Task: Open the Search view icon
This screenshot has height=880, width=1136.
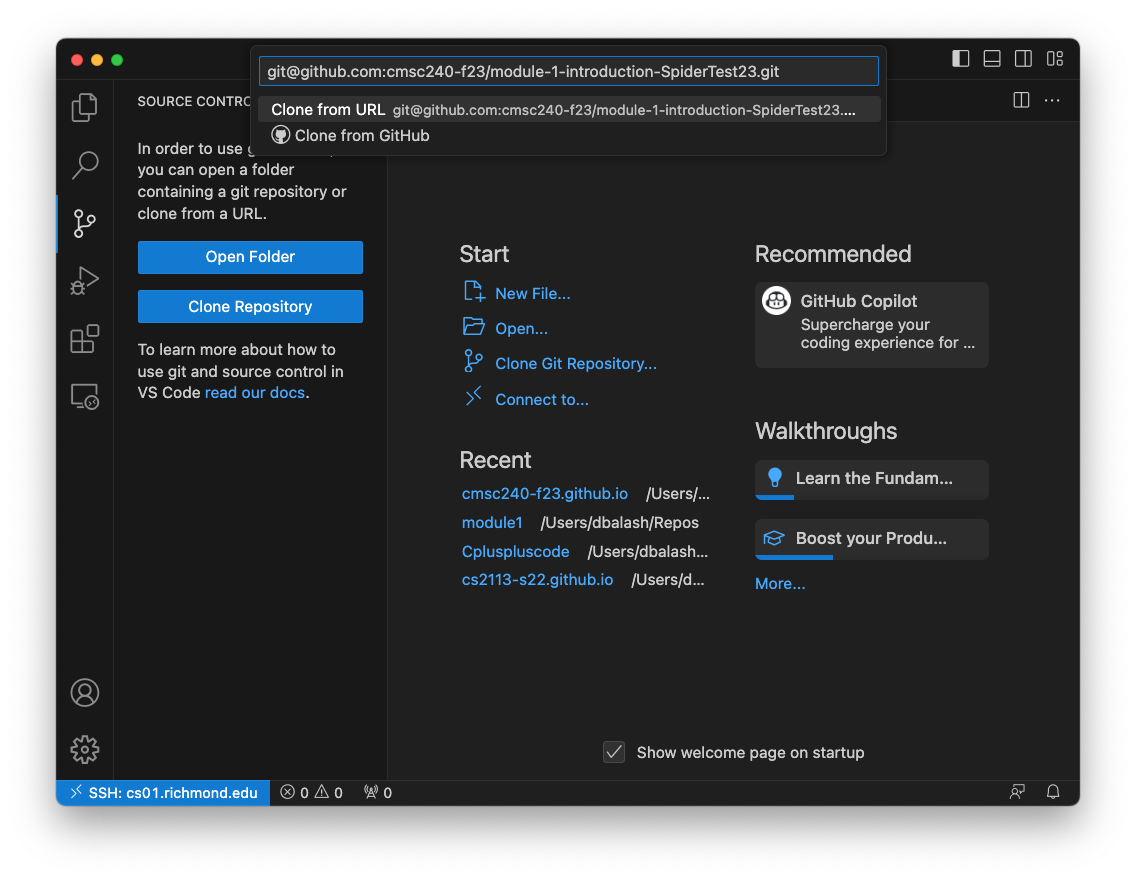Action: point(85,165)
